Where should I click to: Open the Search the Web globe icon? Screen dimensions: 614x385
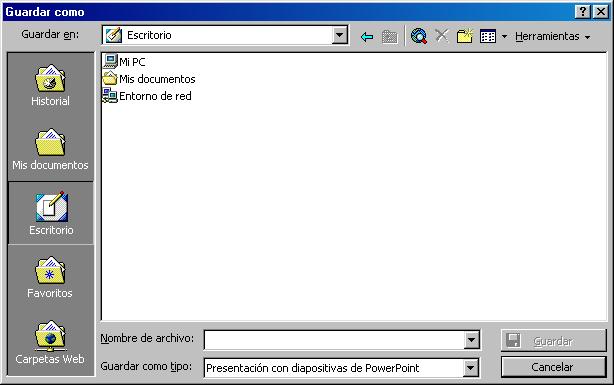pos(419,36)
